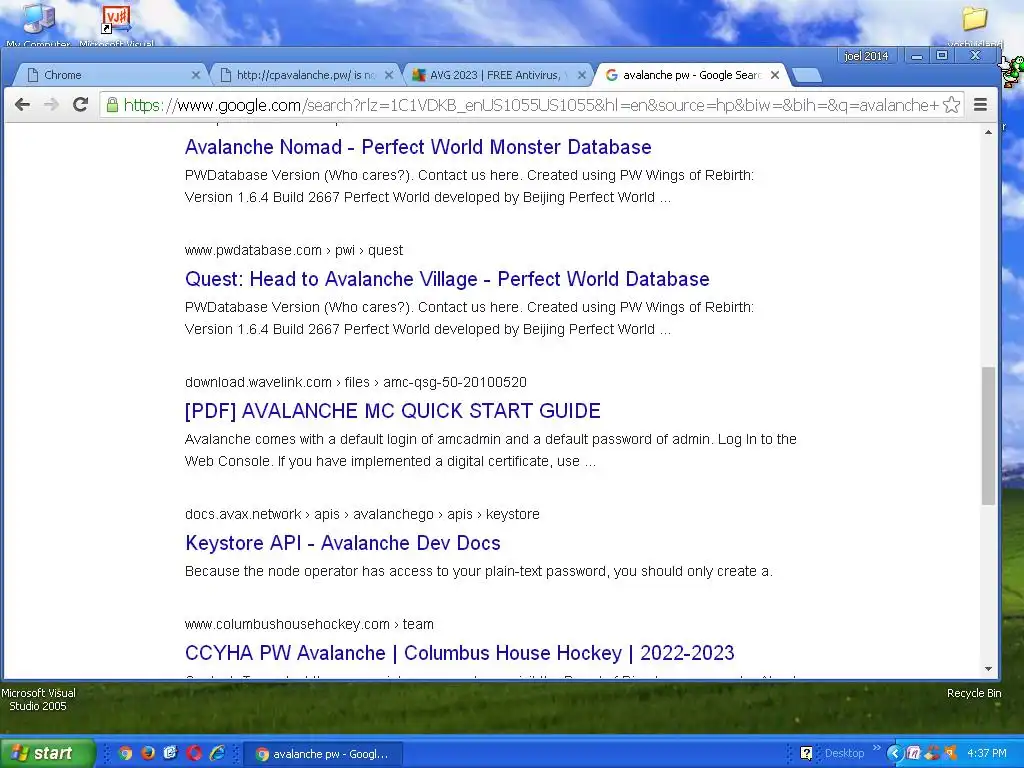Open Avalanche Nomad Perfect World Monster Database link
The width and height of the screenshot is (1024, 768).
click(418, 147)
